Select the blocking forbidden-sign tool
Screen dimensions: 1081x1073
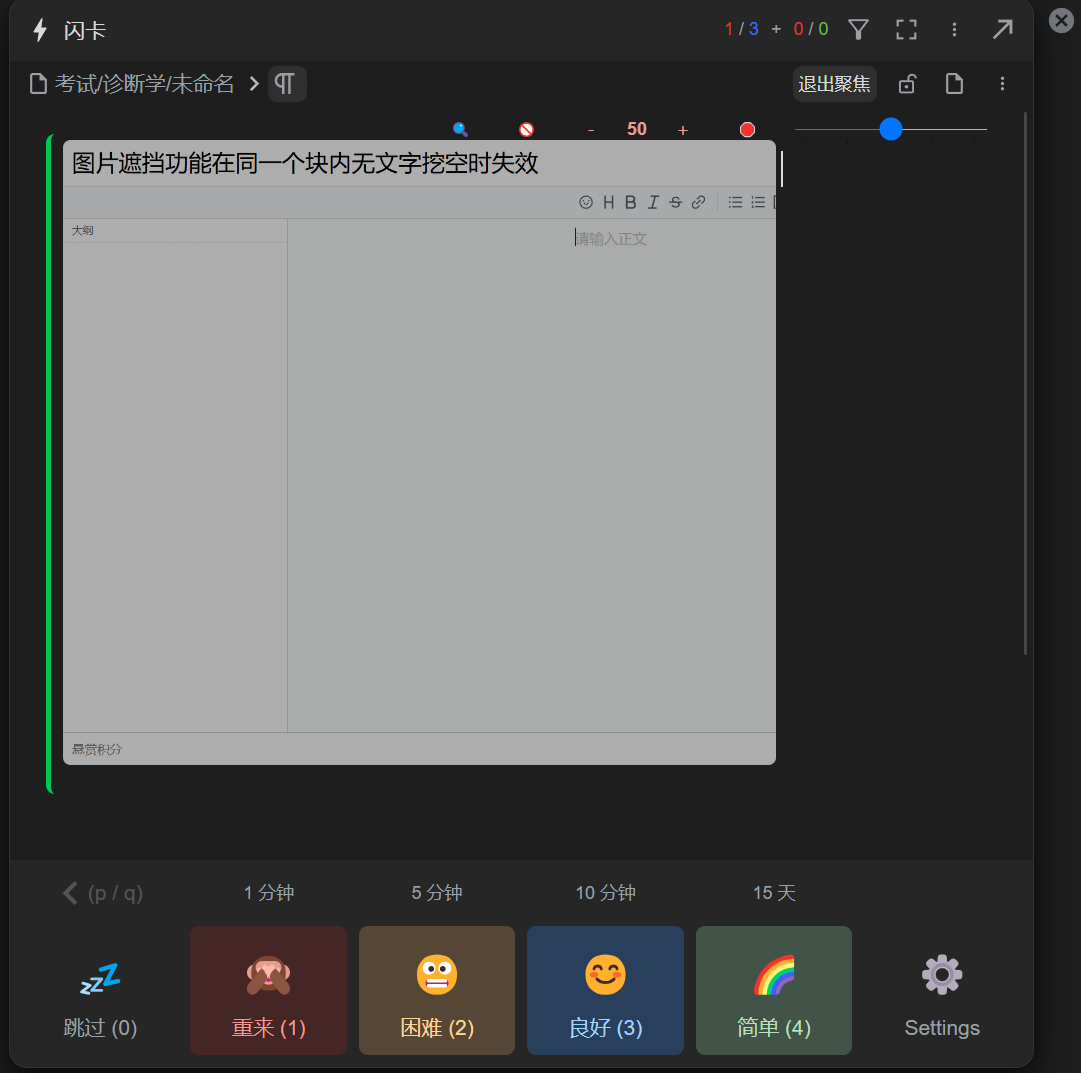525,129
